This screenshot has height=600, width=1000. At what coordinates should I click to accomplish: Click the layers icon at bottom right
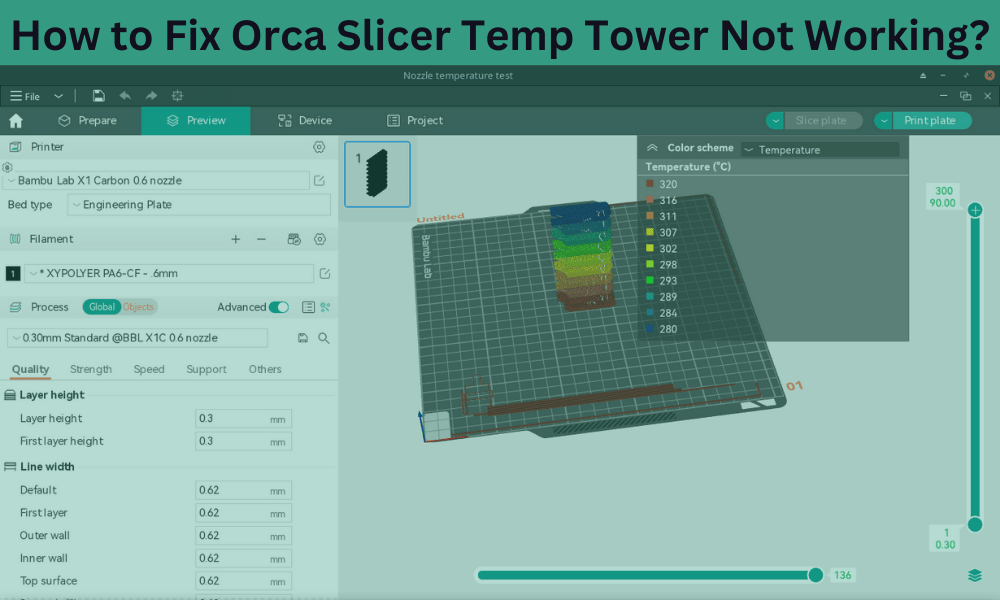coord(974,575)
